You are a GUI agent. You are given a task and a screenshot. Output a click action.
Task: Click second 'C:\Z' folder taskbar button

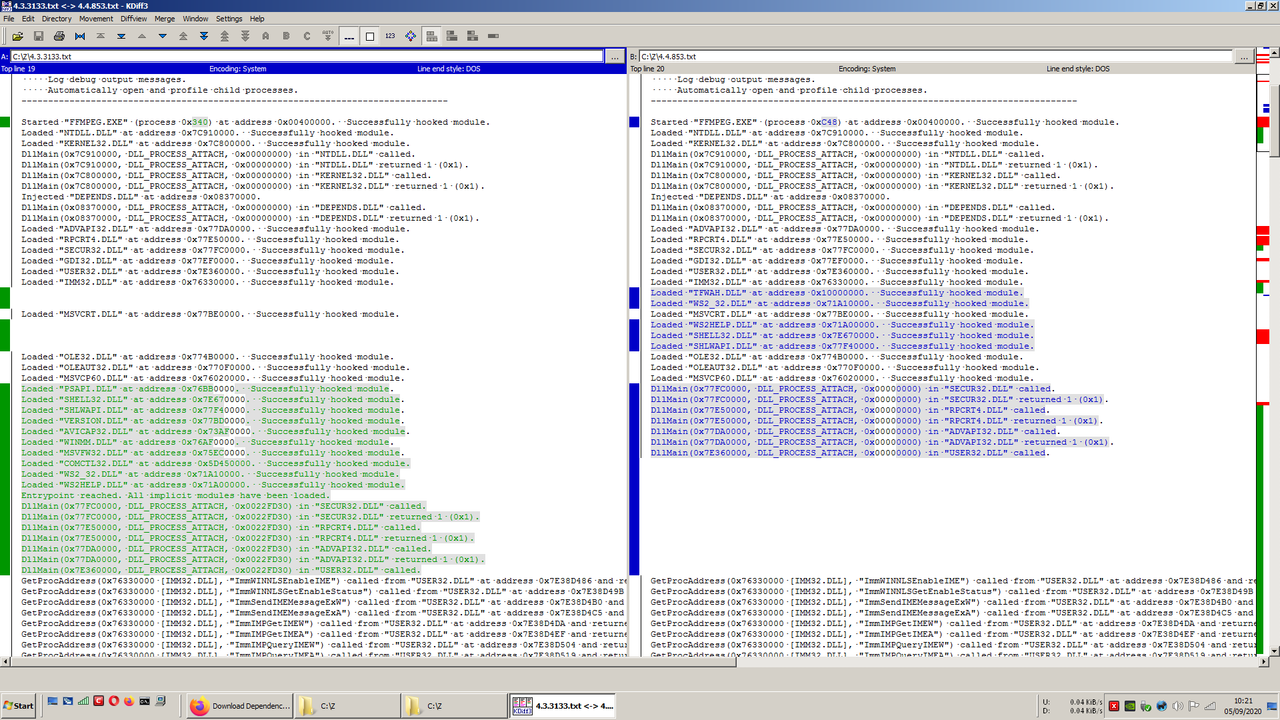[x=453, y=706]
